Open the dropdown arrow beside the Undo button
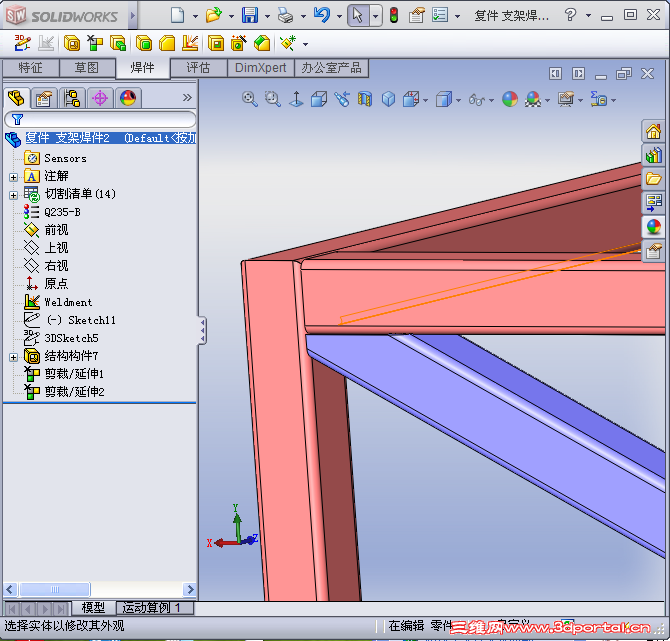This screenshot has width=670, height=641. click(337, 16)
